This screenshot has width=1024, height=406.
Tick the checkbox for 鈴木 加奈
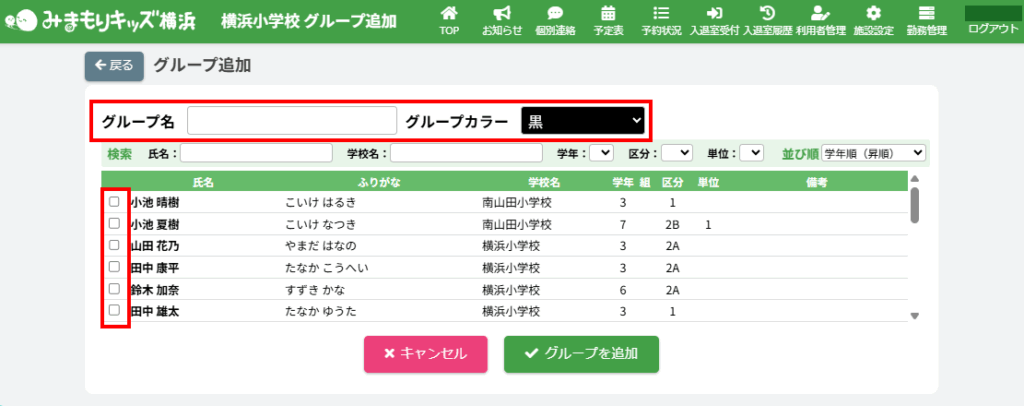click(x=114, y=289)
